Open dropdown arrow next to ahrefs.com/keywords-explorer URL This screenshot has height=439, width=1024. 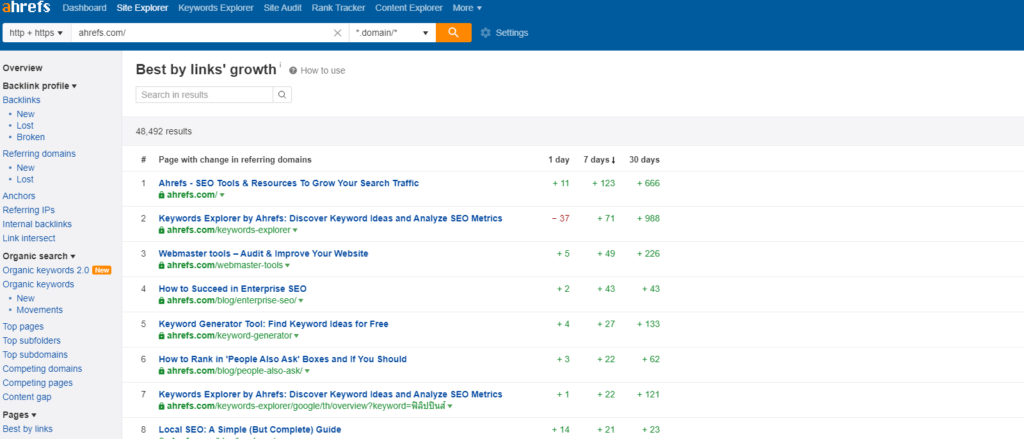295,231
